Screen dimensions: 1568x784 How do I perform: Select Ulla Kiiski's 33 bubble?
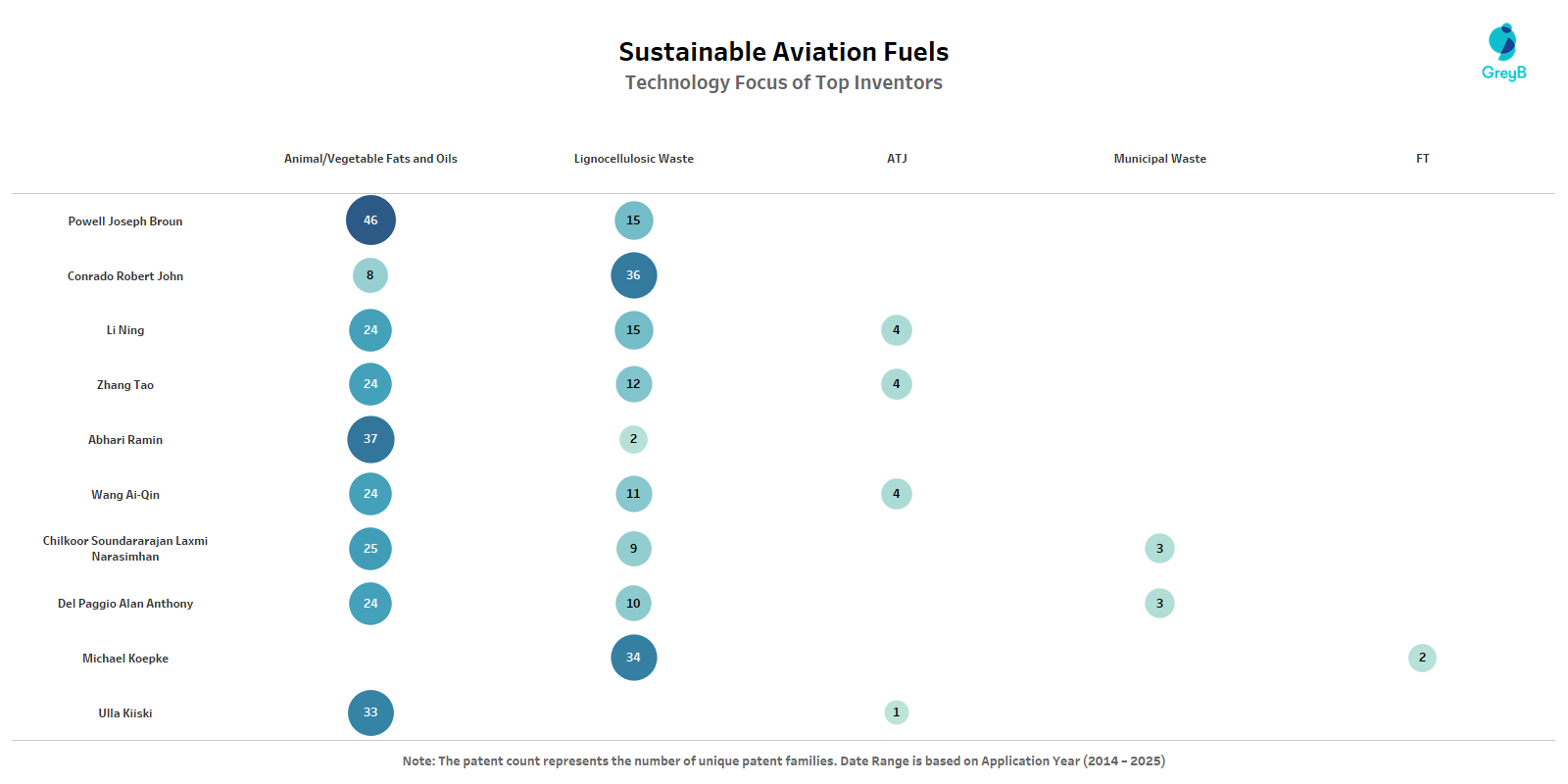370,712
